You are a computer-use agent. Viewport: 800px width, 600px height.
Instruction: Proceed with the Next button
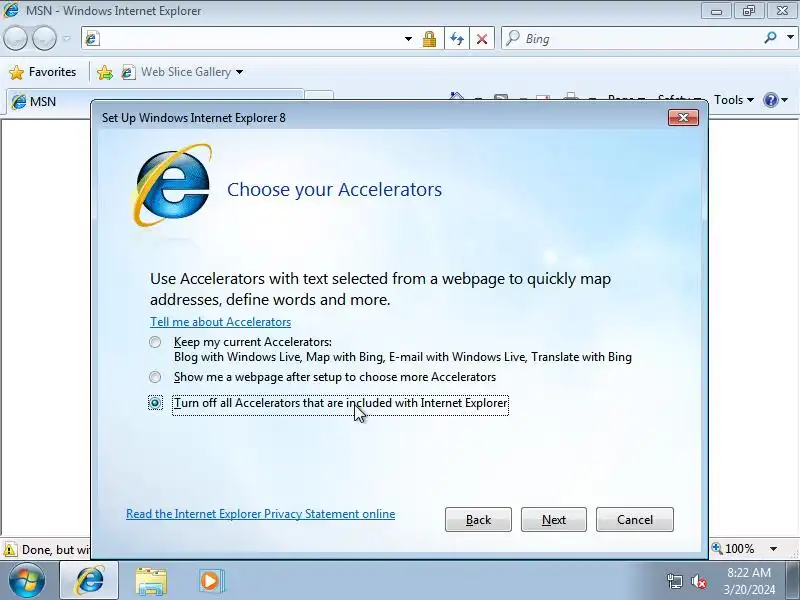[554, 519]
